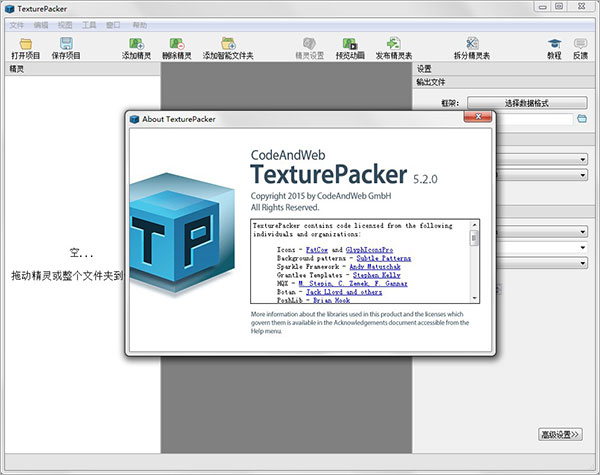Click the credits scrollbar down arrow
600x475 pixels.
pos(474,298)
